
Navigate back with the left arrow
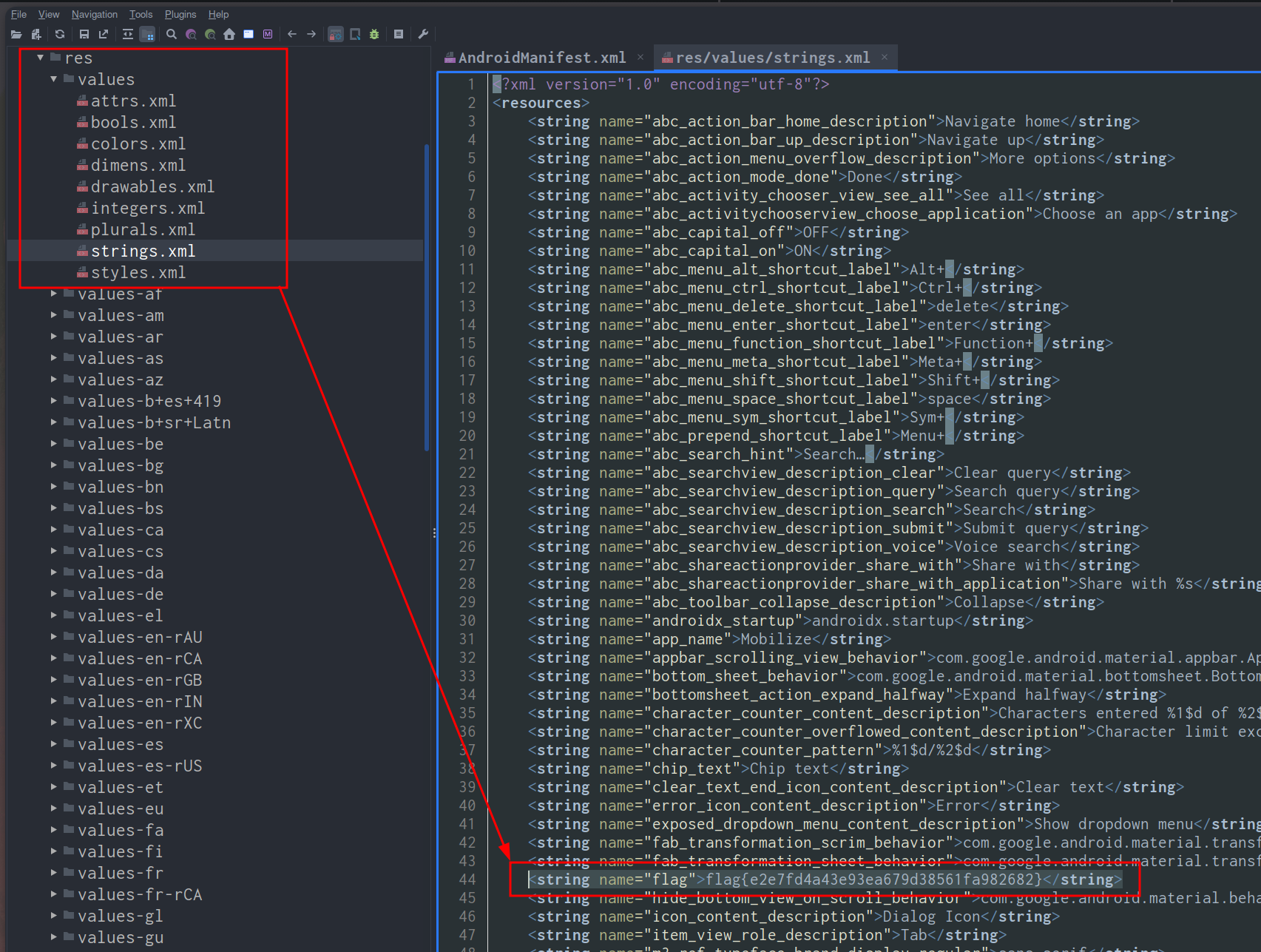[x=292, y=34]
